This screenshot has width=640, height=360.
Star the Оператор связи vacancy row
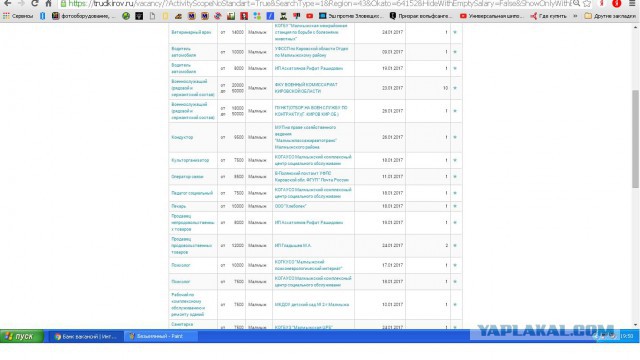click(x=455, y=176)
